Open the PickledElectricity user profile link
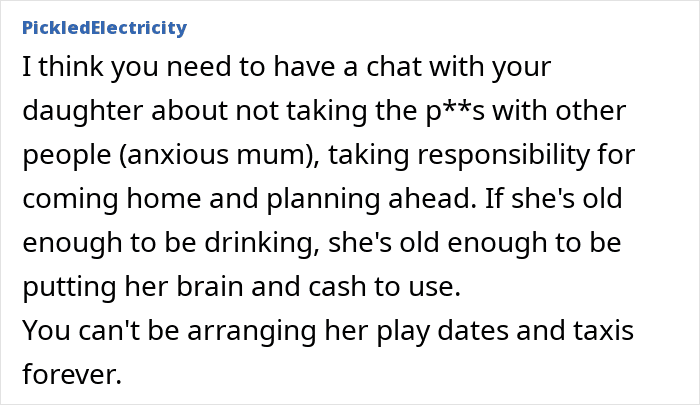This screenshot has width=700, height=405. [x=104, y=27]
